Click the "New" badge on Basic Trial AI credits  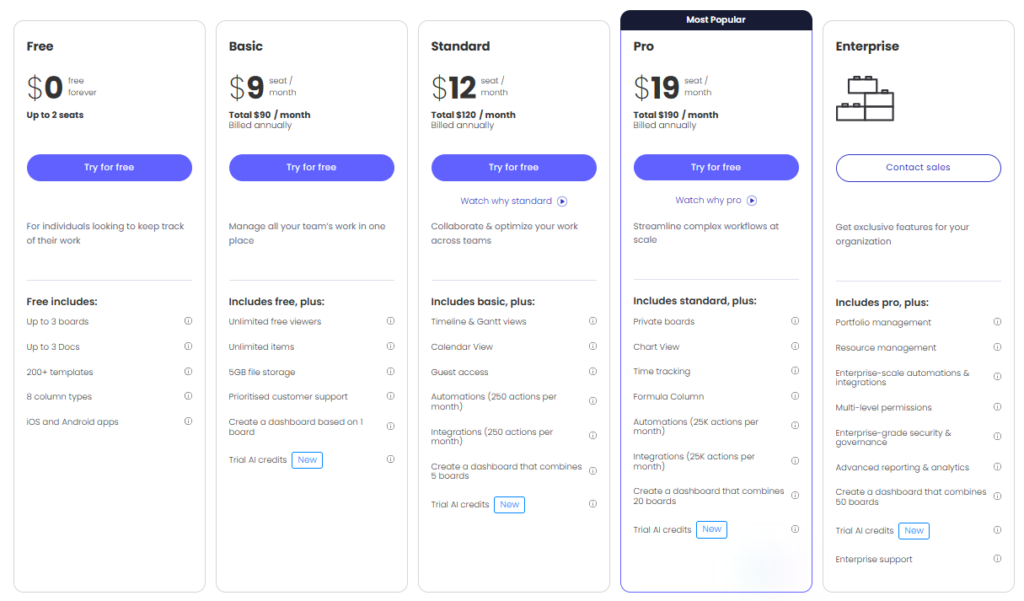pyautogui.click(x=306, y=460)
